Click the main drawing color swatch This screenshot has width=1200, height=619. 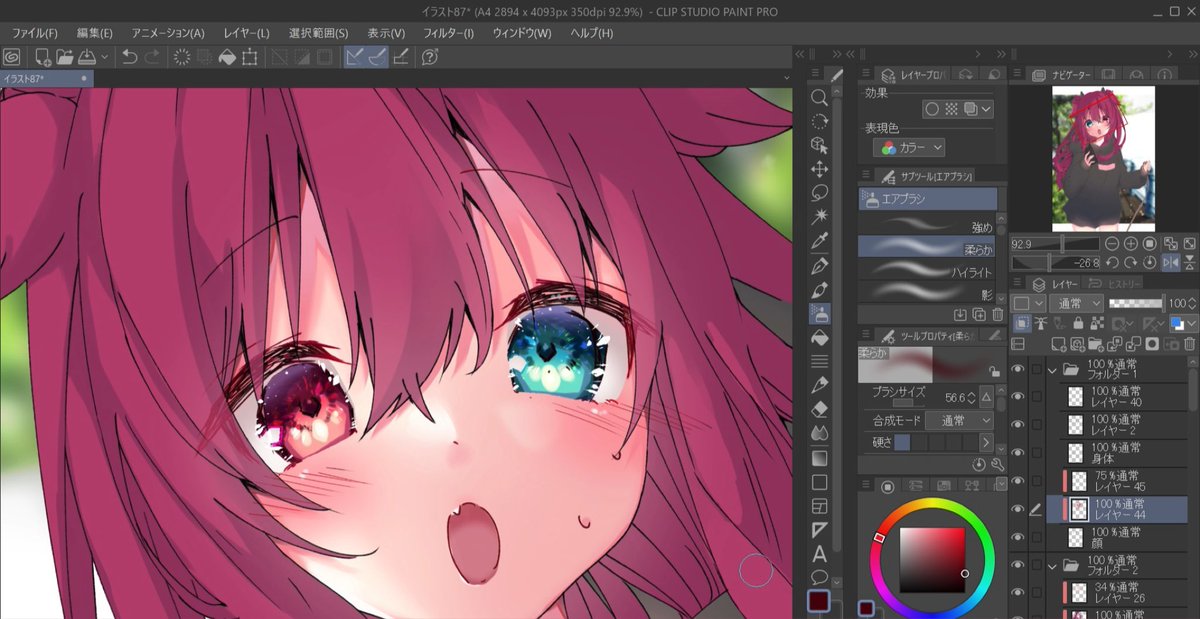point(818,601)
